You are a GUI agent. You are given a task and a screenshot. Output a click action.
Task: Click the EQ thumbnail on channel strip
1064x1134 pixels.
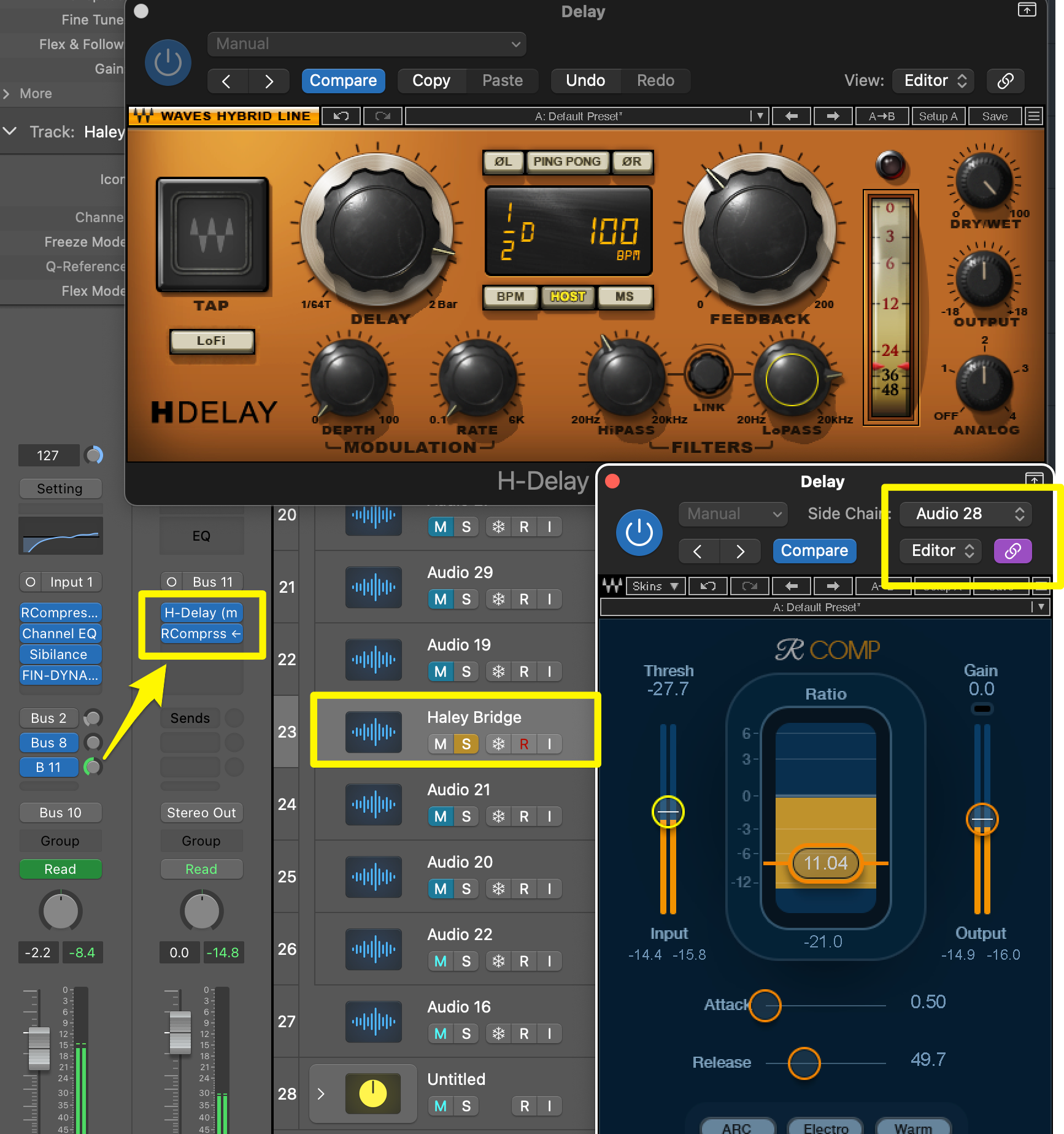pyautogui.click(x=61, y=536)
